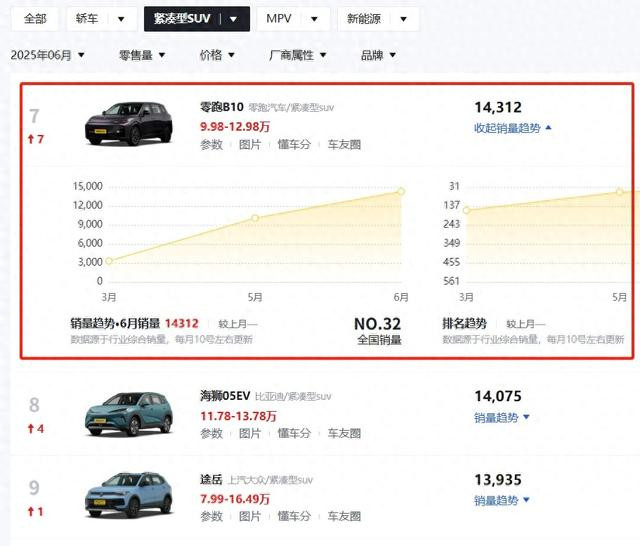View 海狮05EV 参数 link
The image size is (640, 546).
[211, 433]
